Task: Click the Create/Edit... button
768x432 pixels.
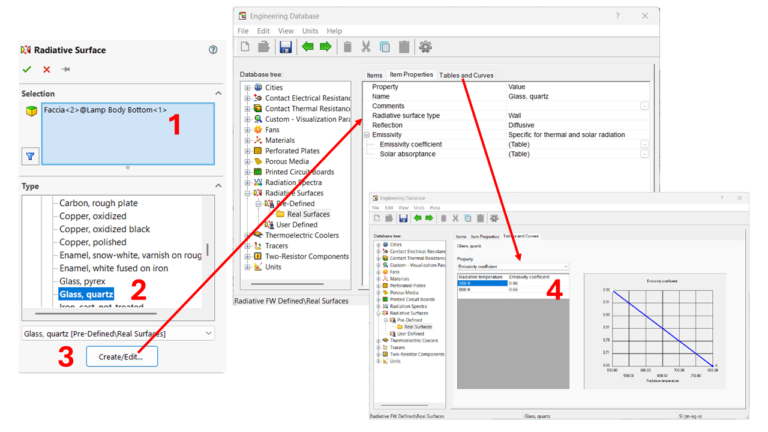Action: [121, 357]
